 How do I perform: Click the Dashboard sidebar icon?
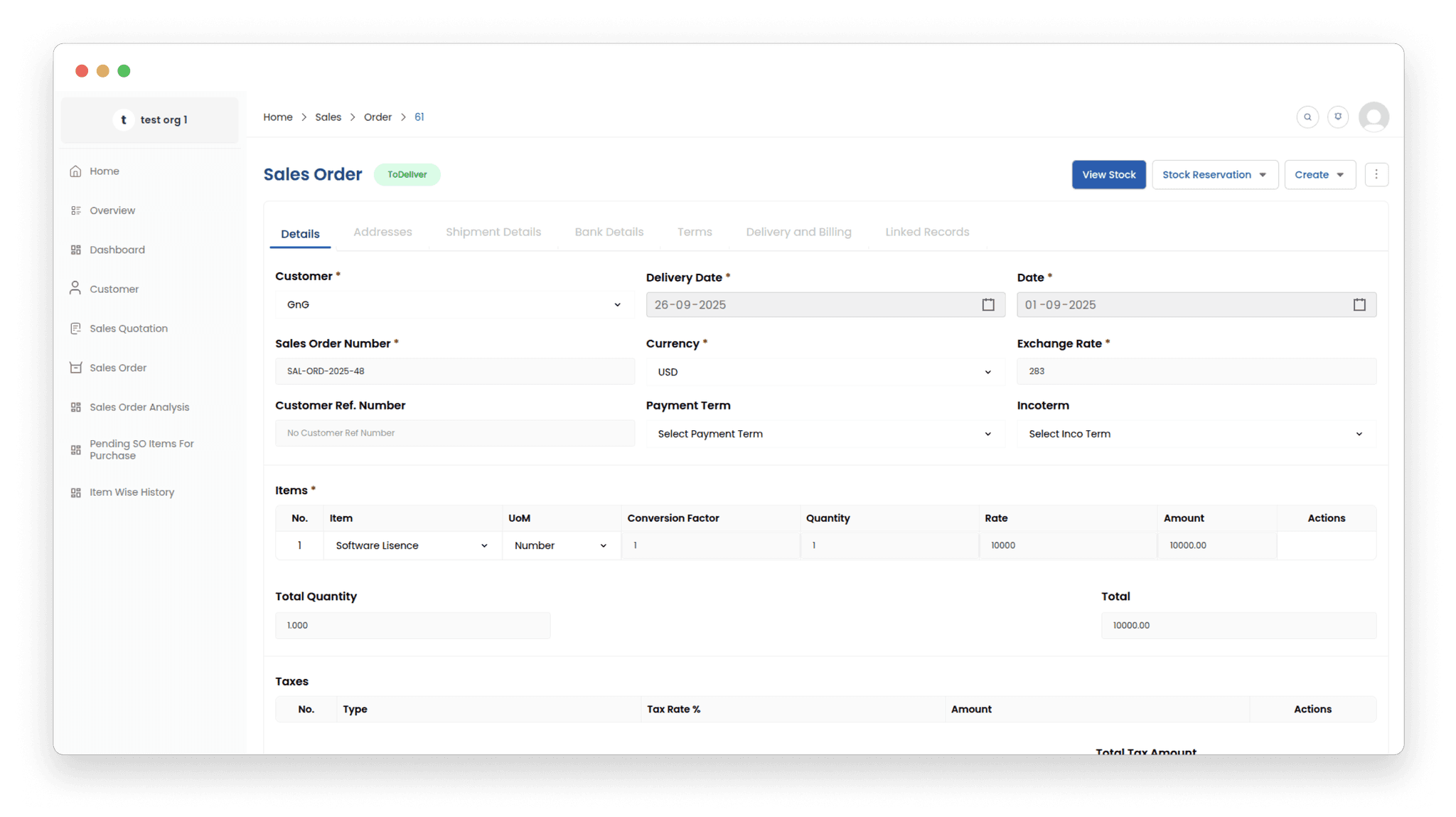point(76,250)
